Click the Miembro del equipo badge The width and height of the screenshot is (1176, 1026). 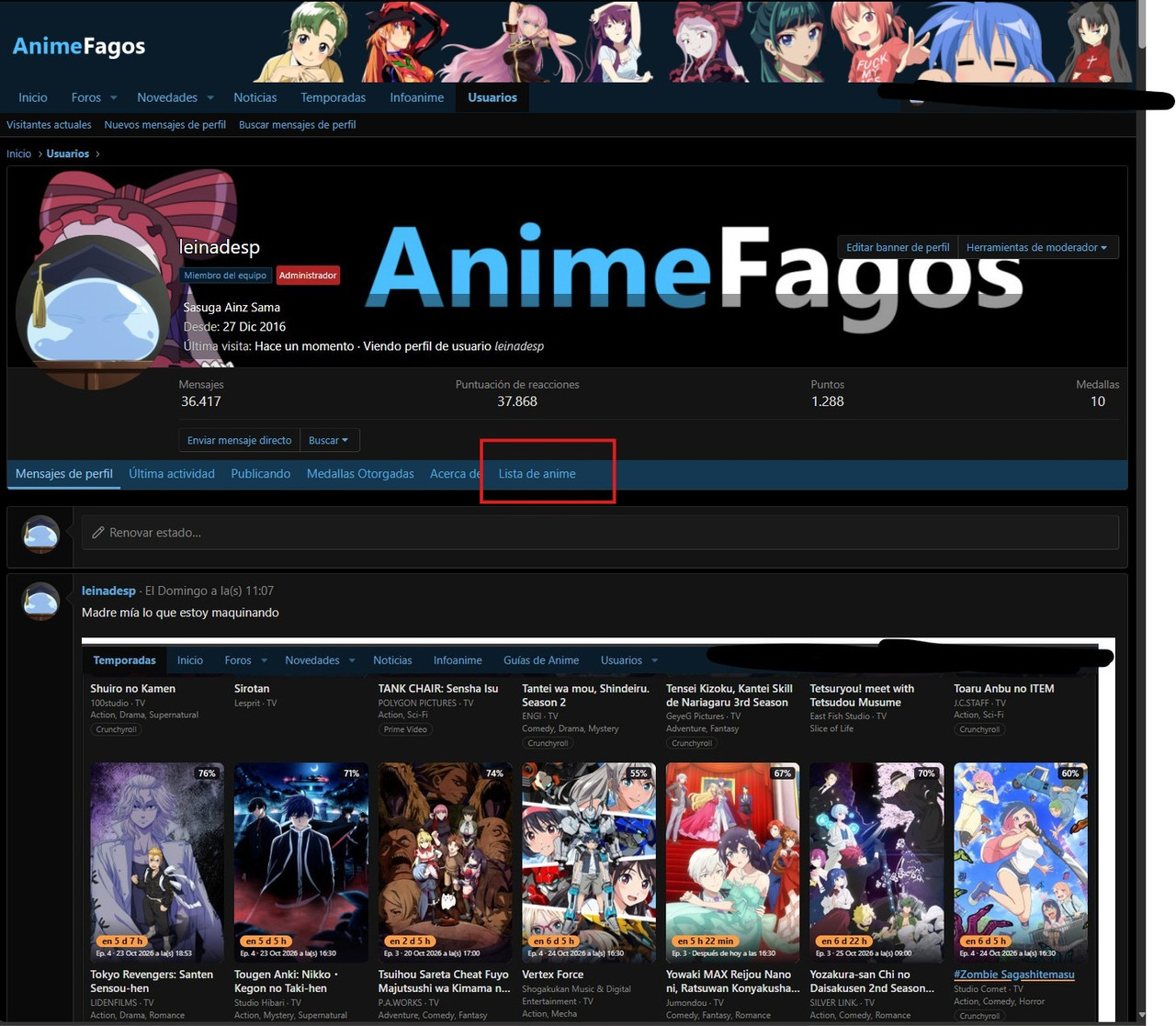(225, 276)
